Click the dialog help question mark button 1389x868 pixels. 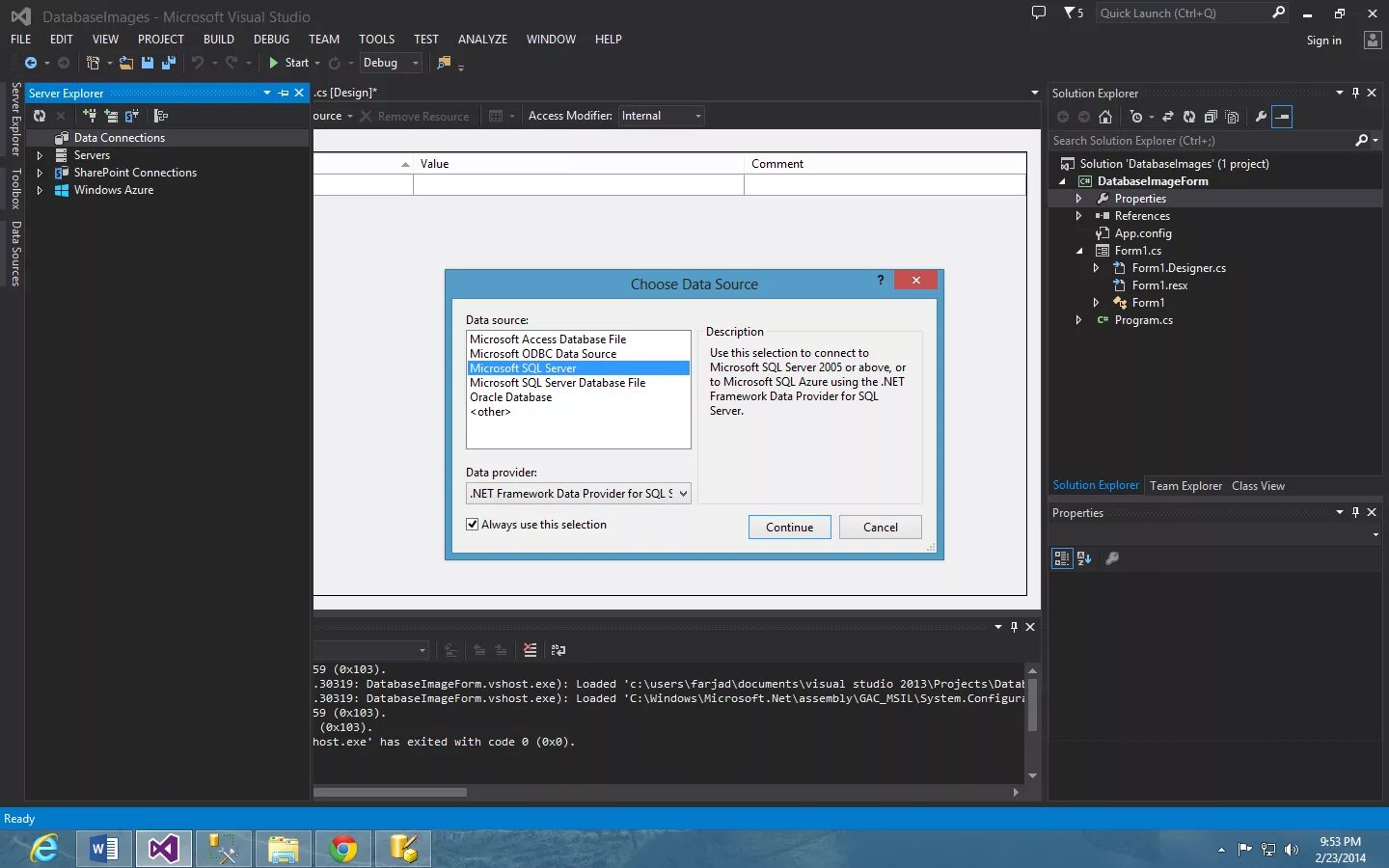tap(880, 280)
